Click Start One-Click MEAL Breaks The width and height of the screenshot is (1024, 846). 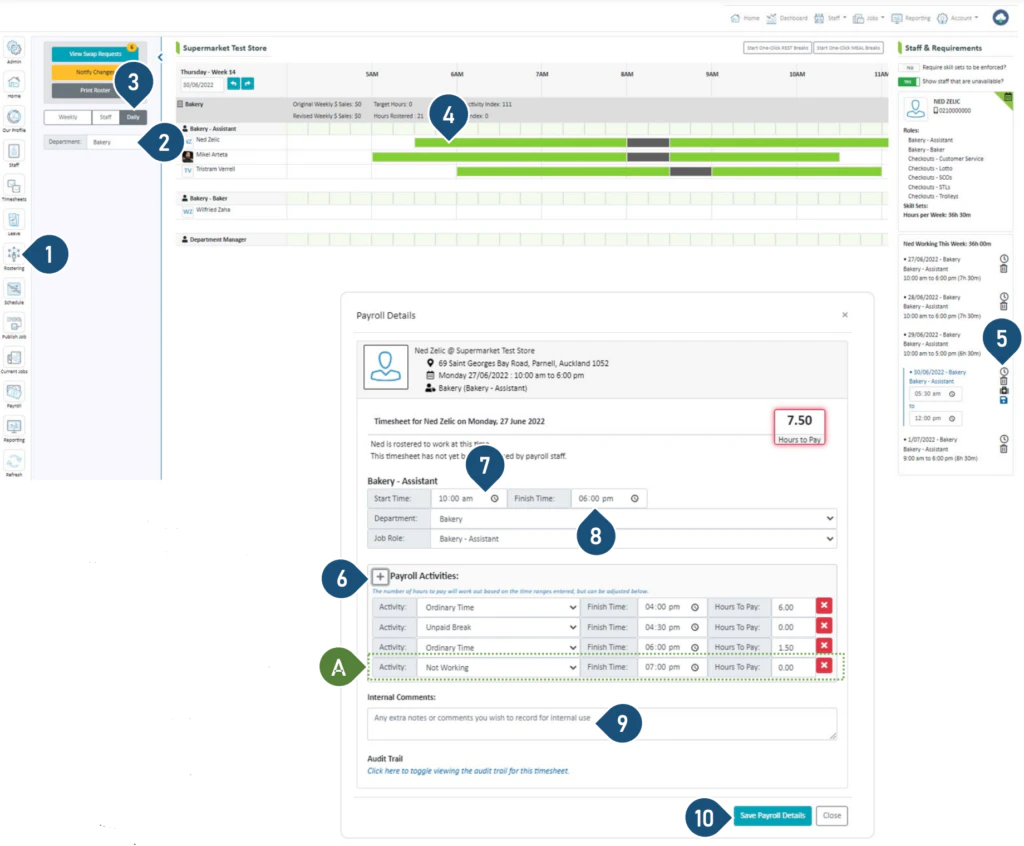point(848,48)
